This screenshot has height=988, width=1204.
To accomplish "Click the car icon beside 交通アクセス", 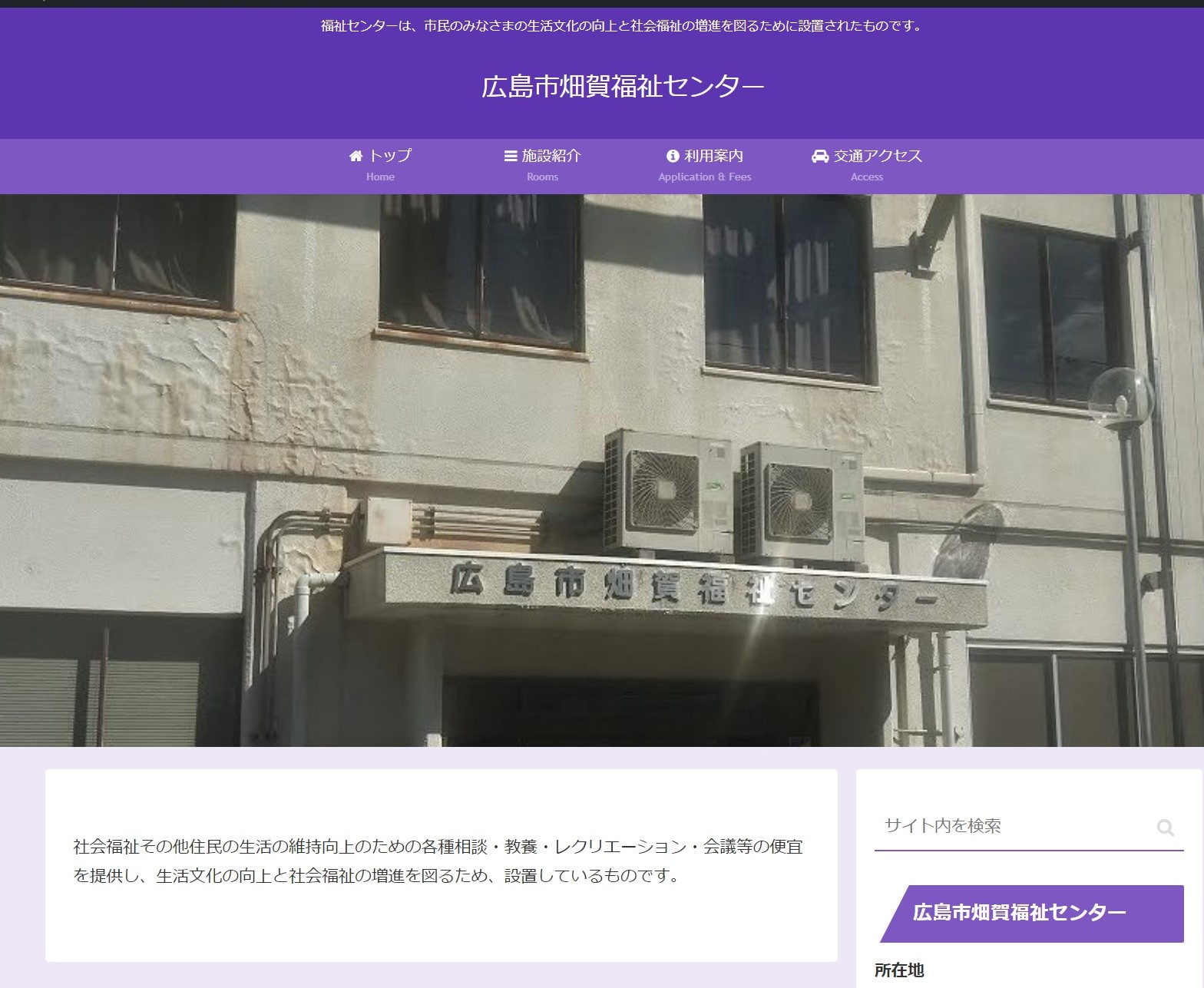I will point(820,156).
